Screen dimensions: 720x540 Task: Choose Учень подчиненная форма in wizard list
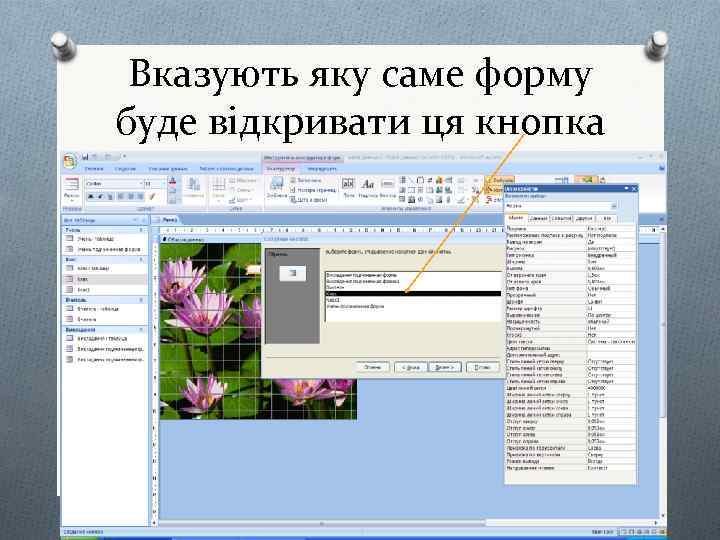coord(413,306)
